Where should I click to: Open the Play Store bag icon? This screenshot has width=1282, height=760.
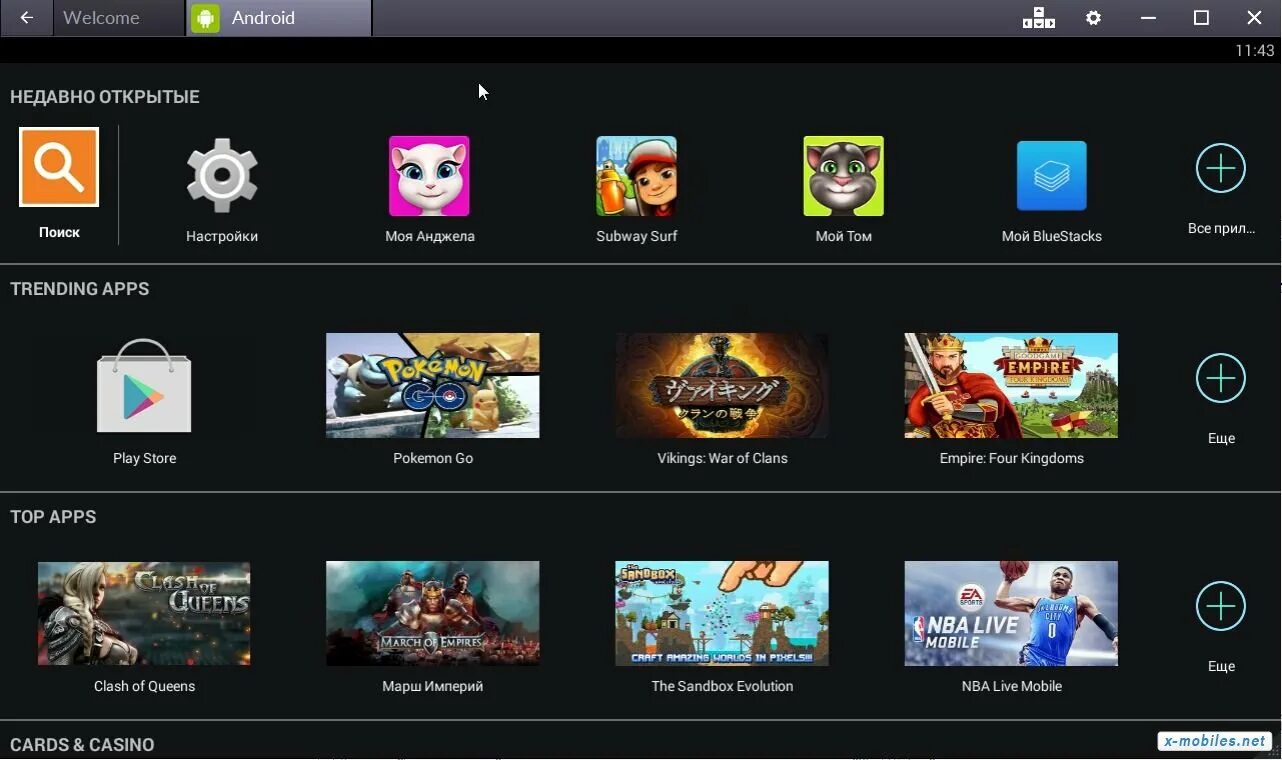[x=144, y=386]
